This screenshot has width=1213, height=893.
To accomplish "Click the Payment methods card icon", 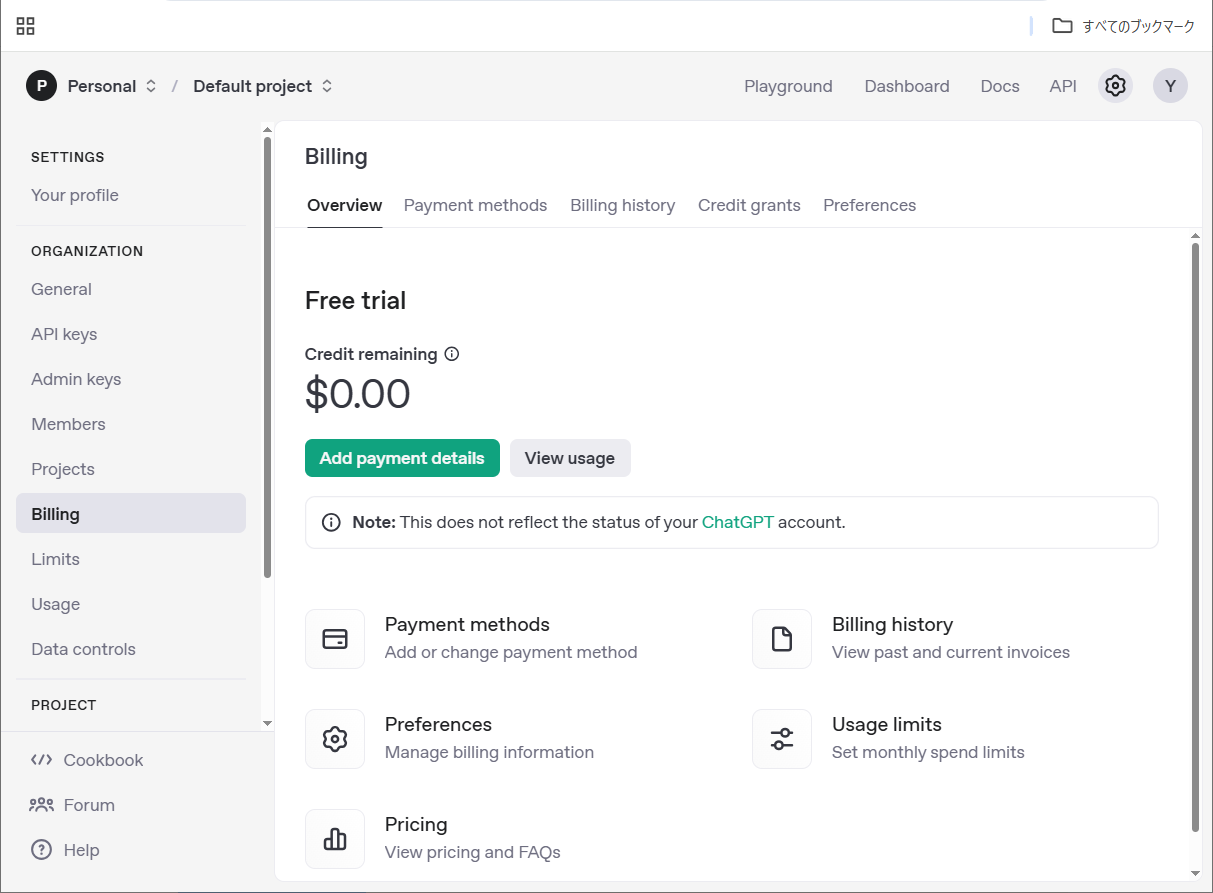I will tap(335, 639).
